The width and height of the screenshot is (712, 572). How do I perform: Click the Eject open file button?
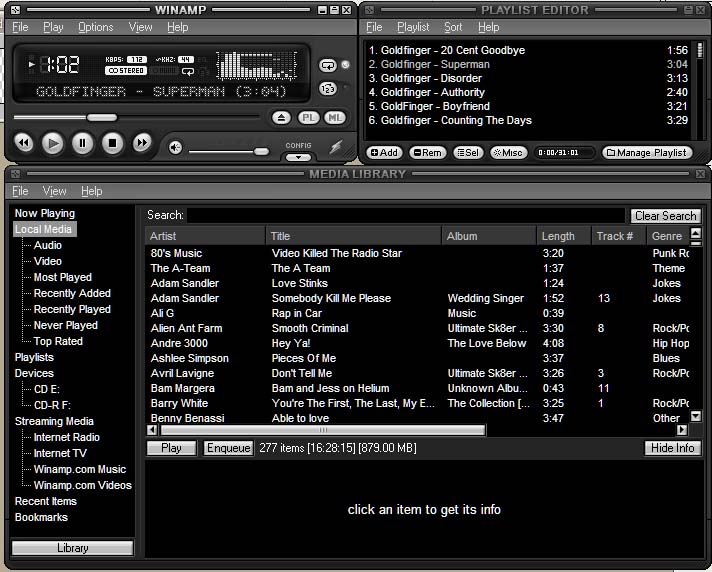(x=282, y=118)
